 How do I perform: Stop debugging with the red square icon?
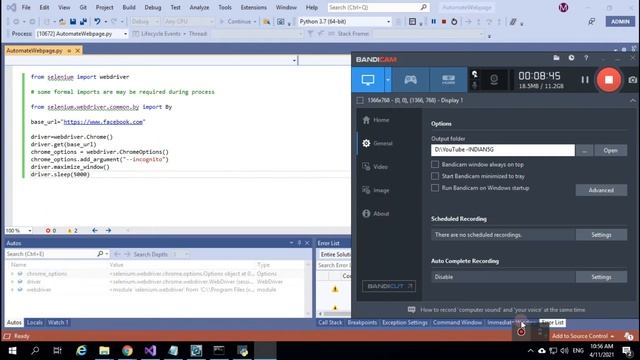(444, 22)
